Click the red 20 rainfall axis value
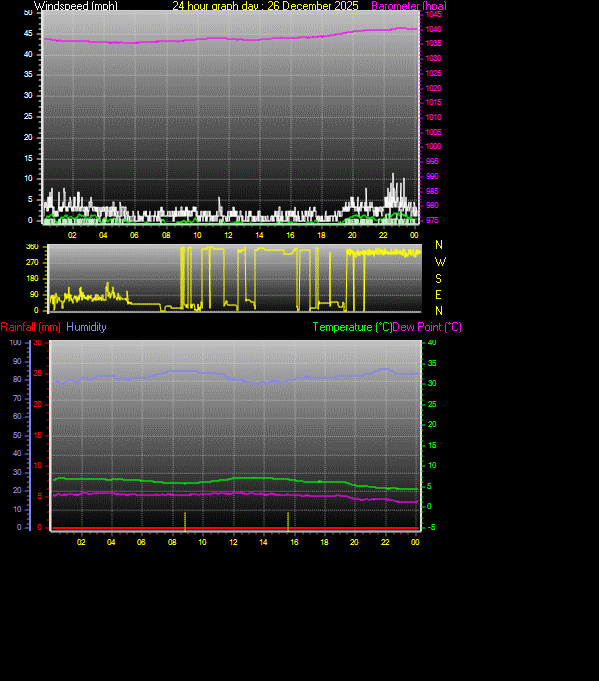The width and height of the screenshot is (599, 681). tap(38, 404)
